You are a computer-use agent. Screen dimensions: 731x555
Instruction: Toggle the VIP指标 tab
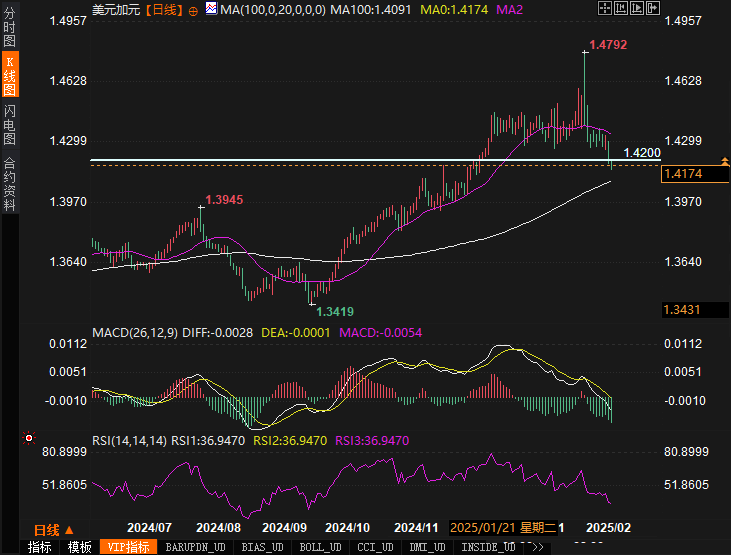129,547
